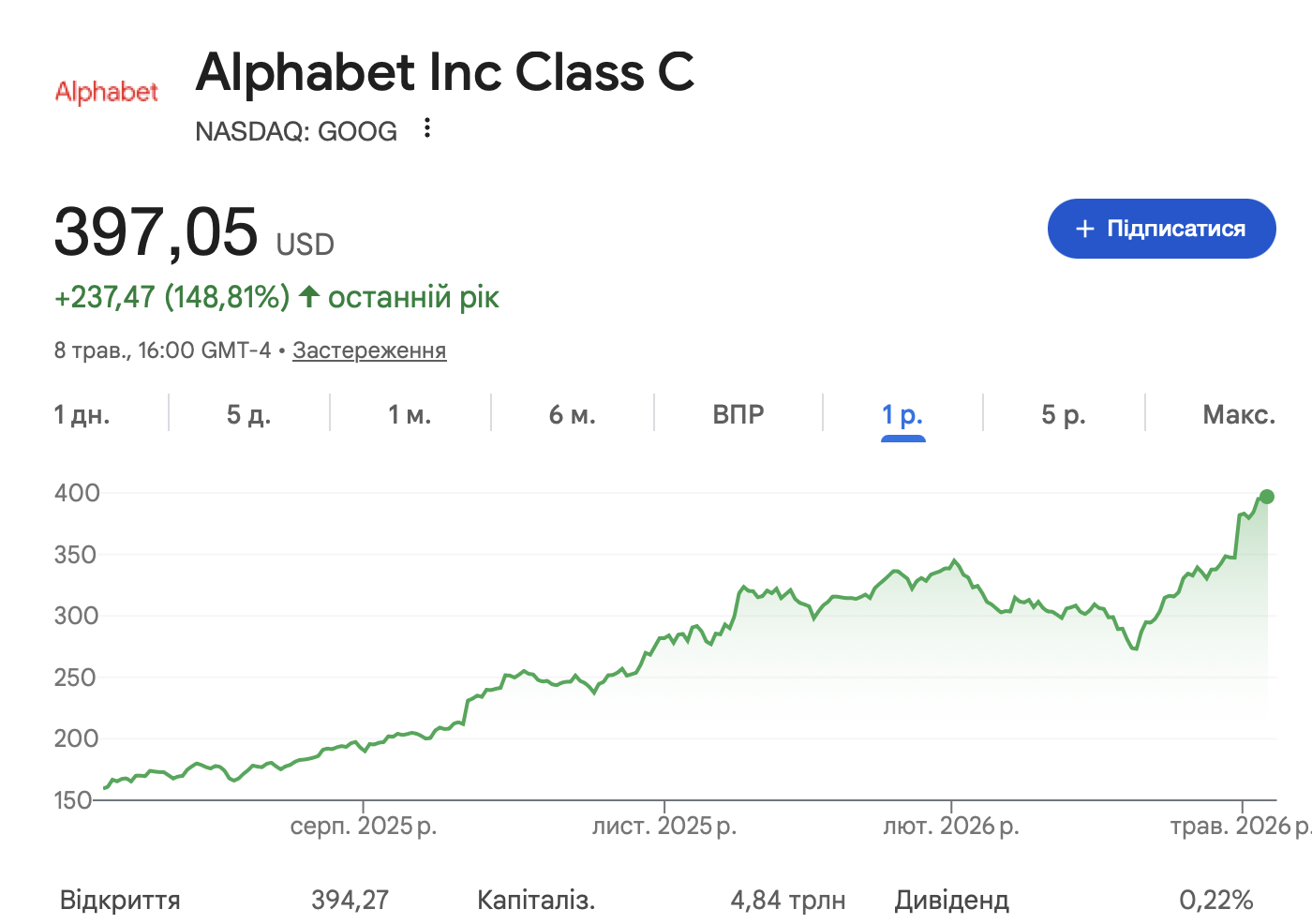
Task: Click the chart at серп. 2025 р. marker
Action: point(364,826)
